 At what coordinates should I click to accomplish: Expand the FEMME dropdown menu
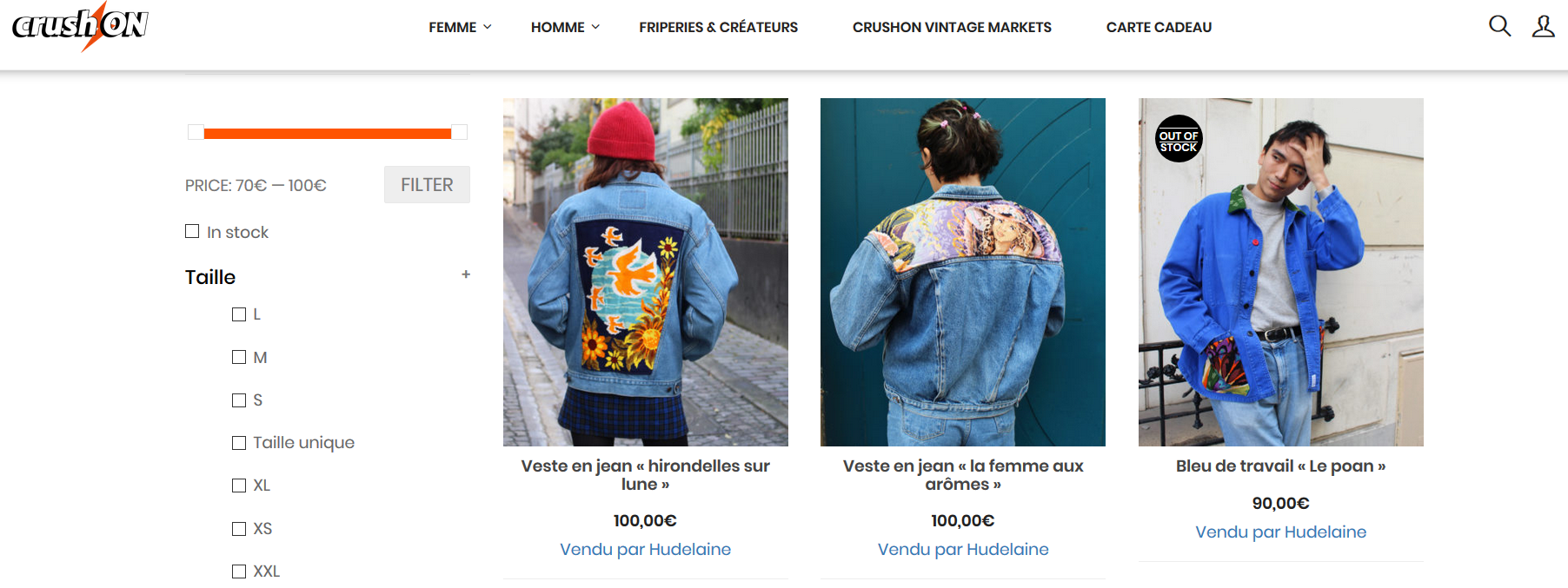460,27
